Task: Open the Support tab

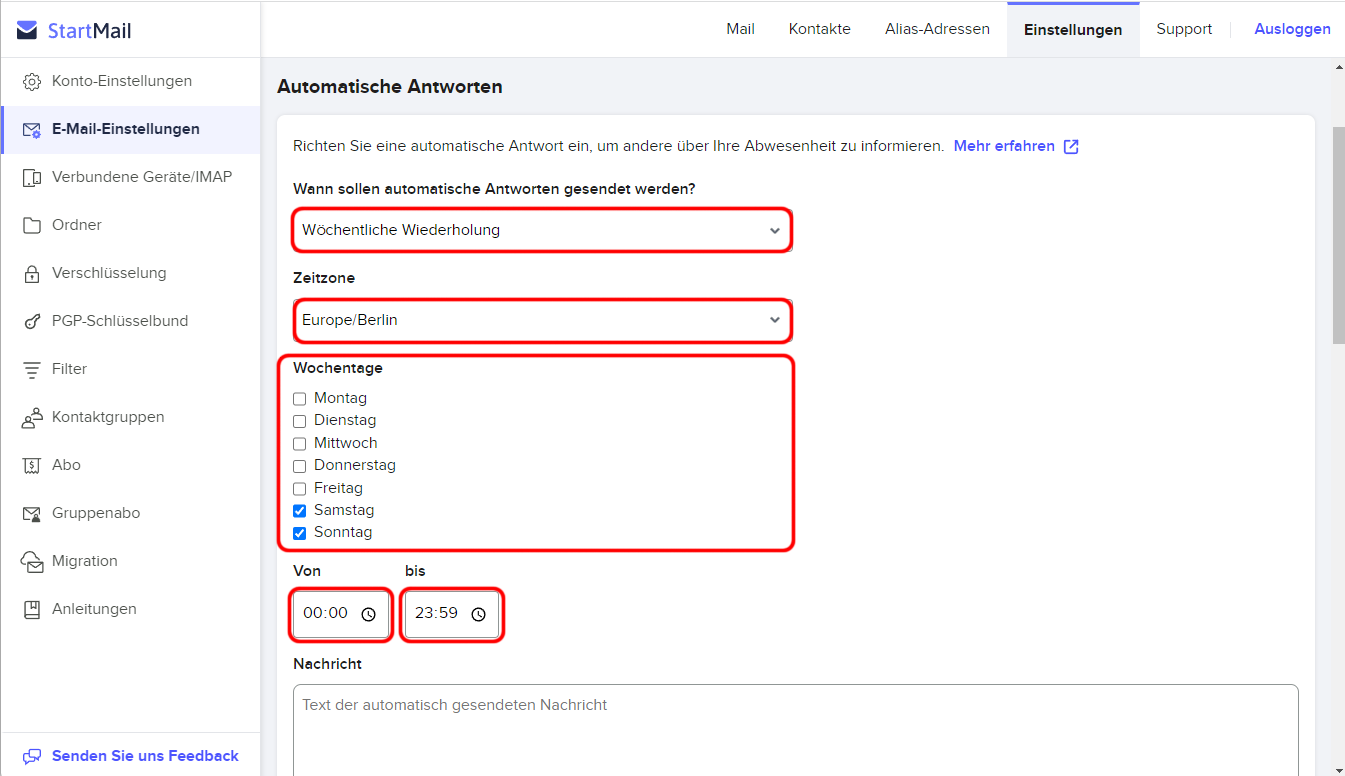Action: click(x=1184, y=29)
